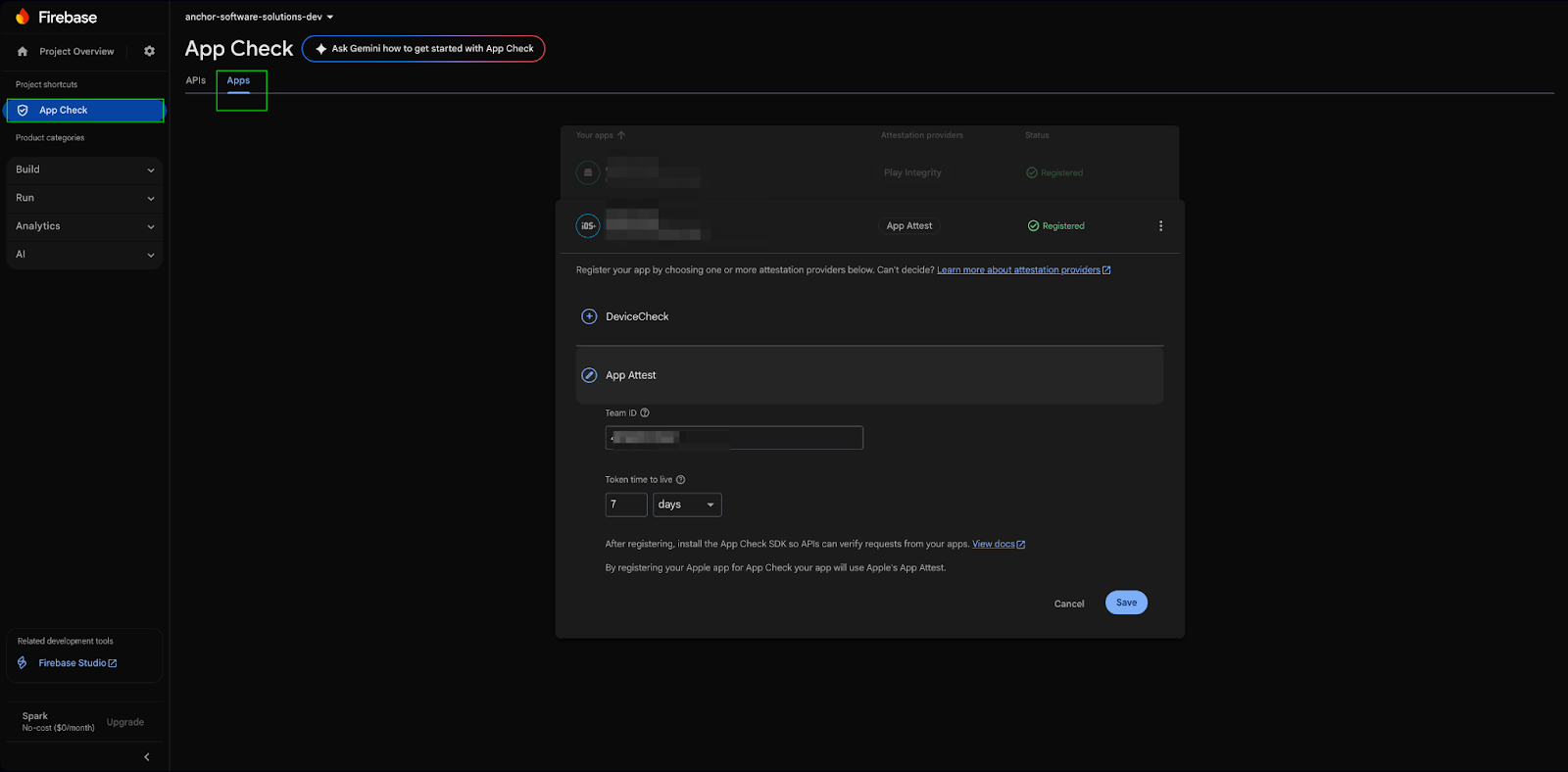
Task: Click the Team ID help icon
Action: coord(645,412)
